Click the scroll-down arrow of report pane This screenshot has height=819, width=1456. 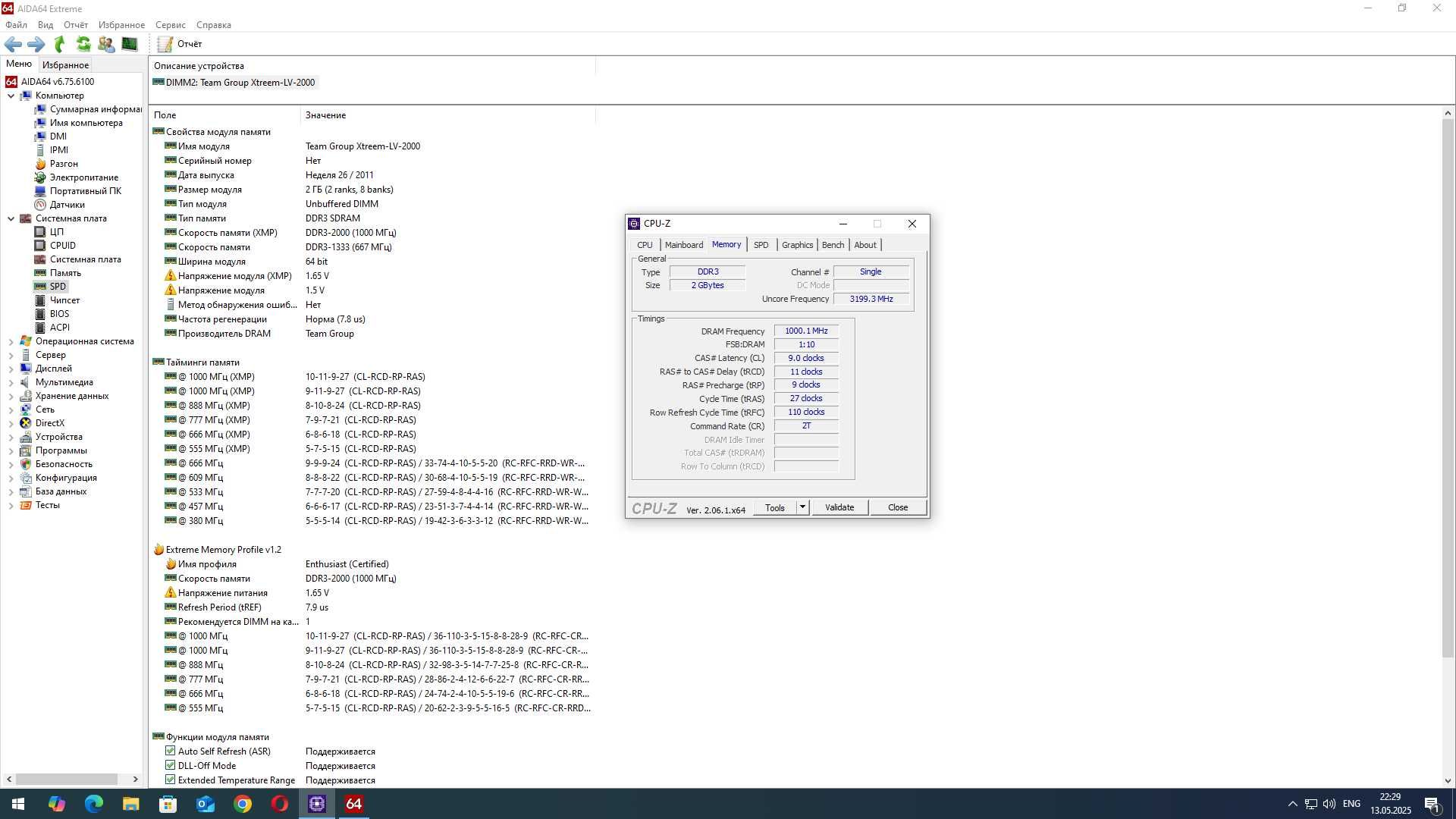click(1448, 780)
